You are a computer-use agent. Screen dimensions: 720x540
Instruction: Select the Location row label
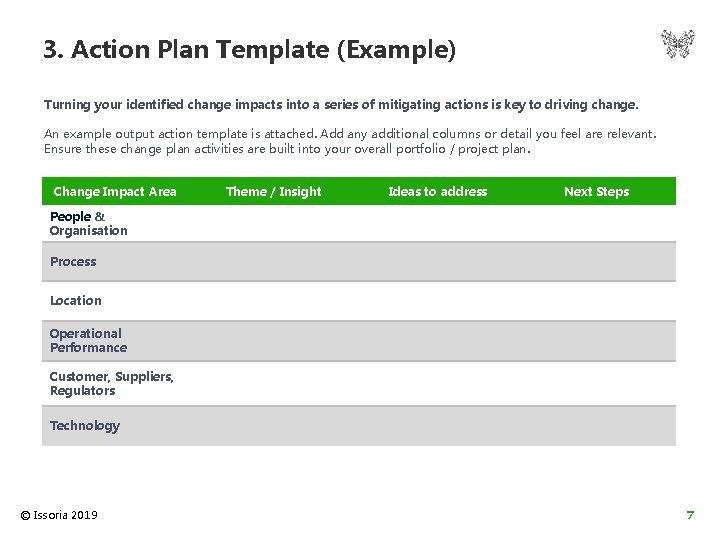[75, 300]
